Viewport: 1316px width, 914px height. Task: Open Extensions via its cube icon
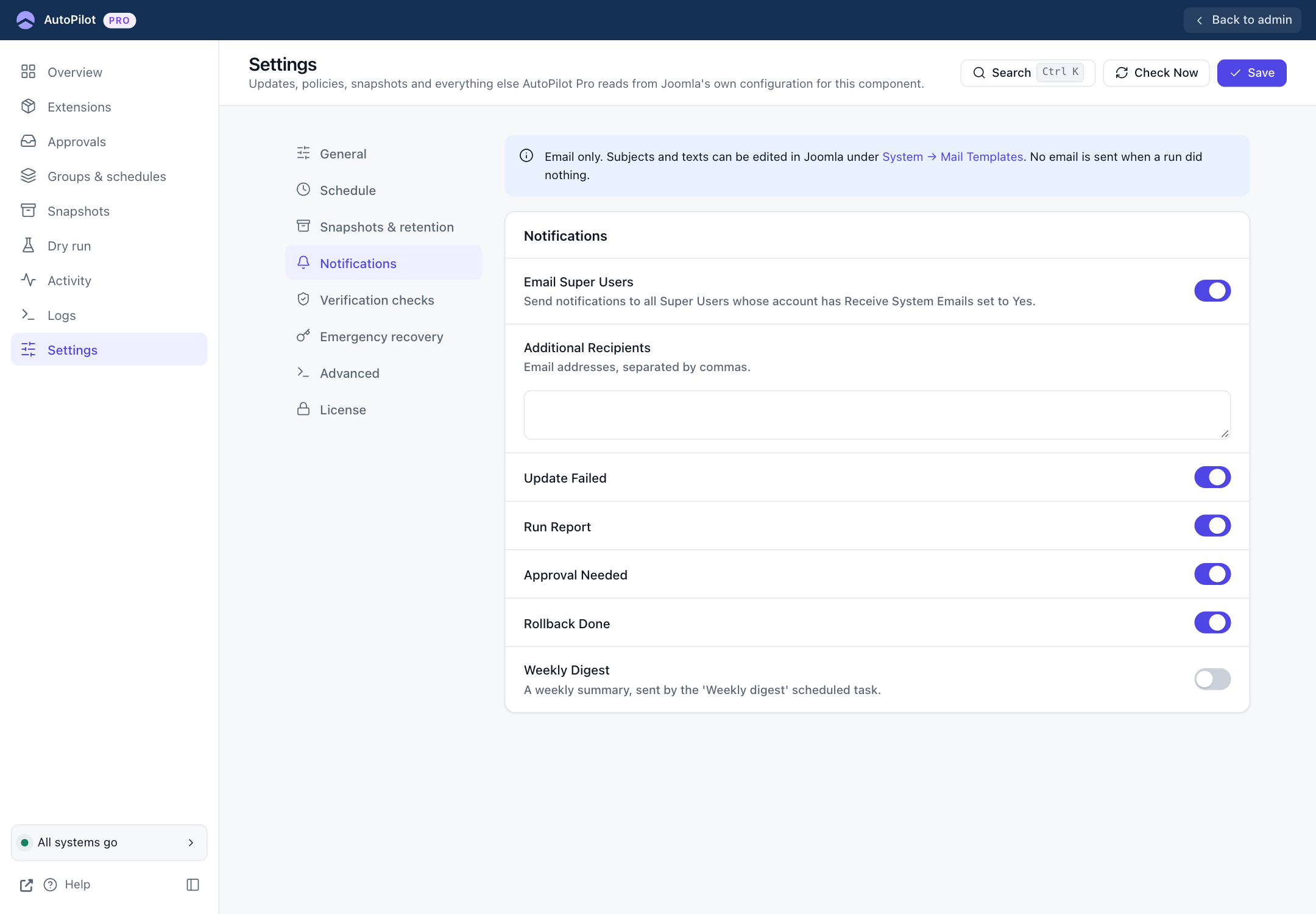tap(28, 107)
